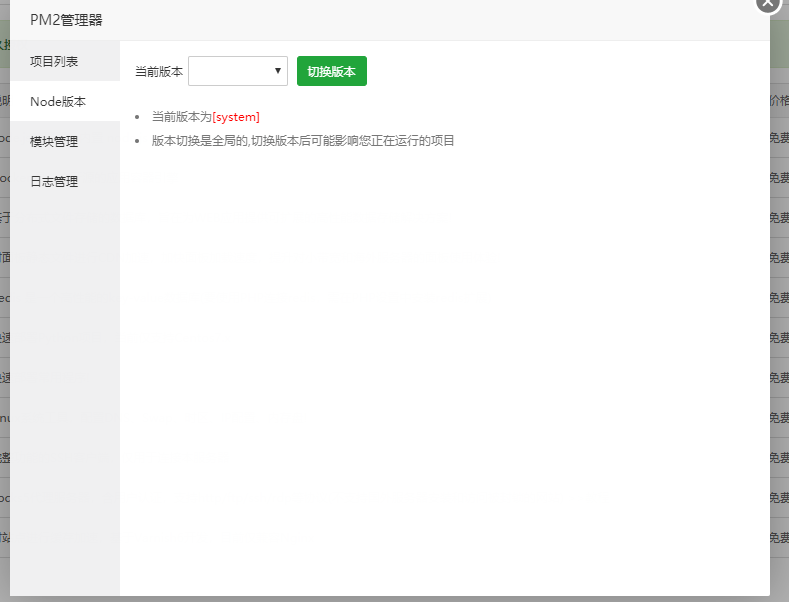
Task: Close the PM2管理器 dialog
Action: pos(768,3)
